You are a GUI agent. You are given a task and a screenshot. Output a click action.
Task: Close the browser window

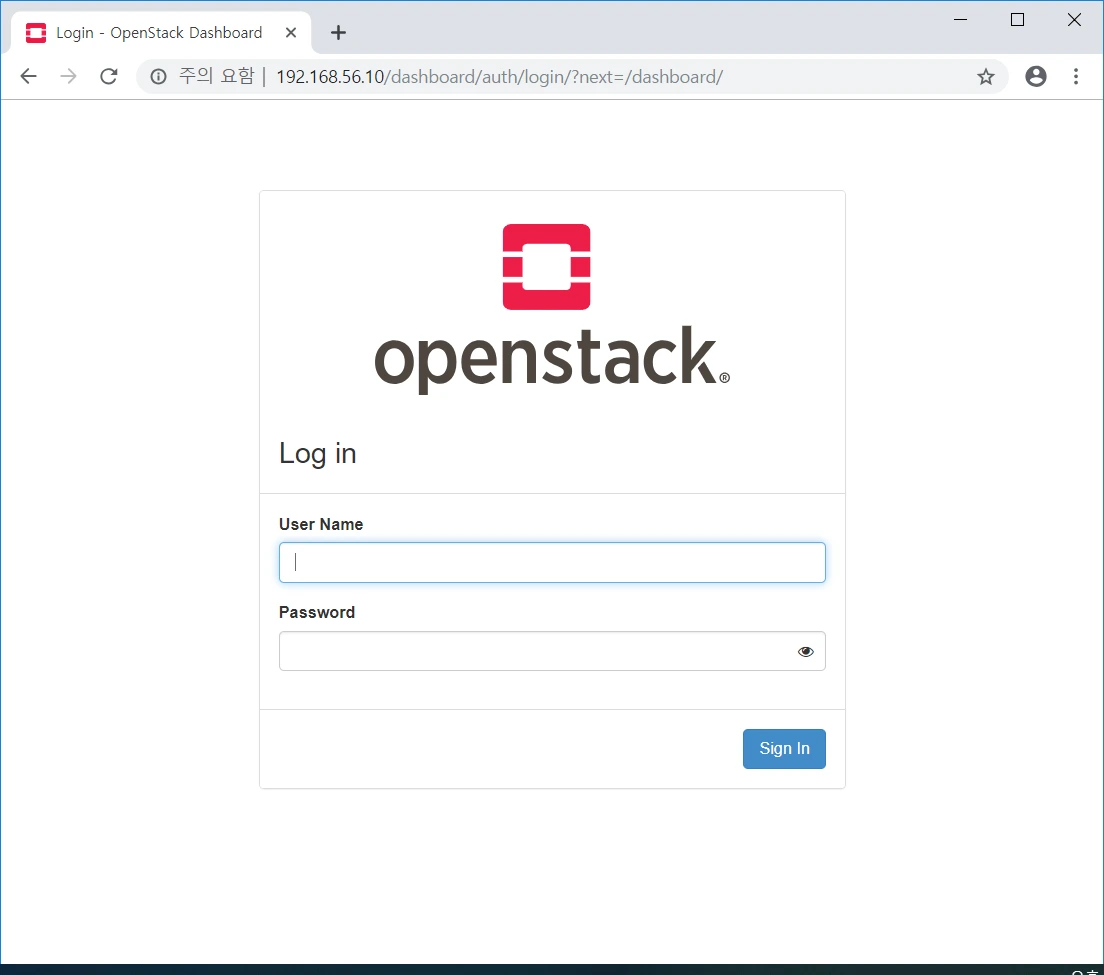(1074, 20)
